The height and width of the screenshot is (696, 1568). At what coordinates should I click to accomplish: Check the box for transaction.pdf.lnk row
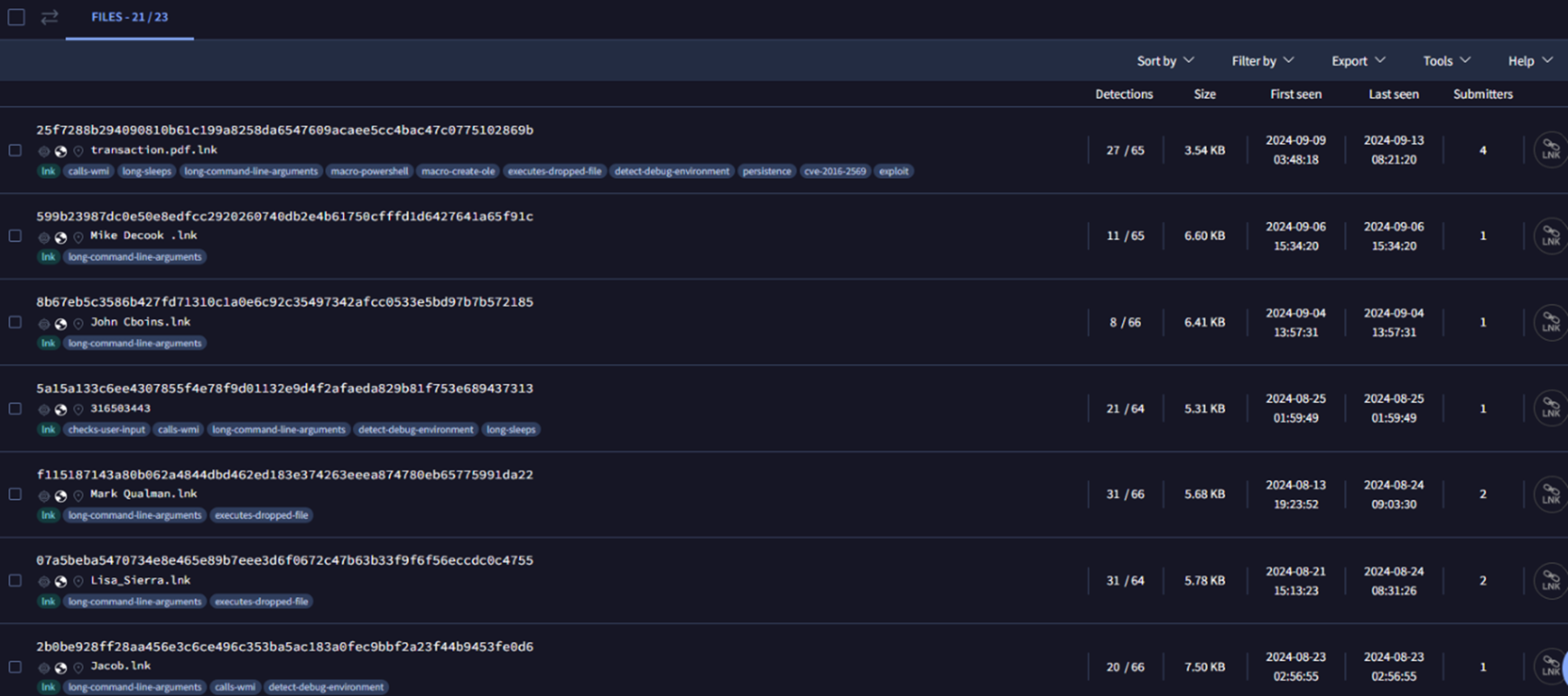15,150
